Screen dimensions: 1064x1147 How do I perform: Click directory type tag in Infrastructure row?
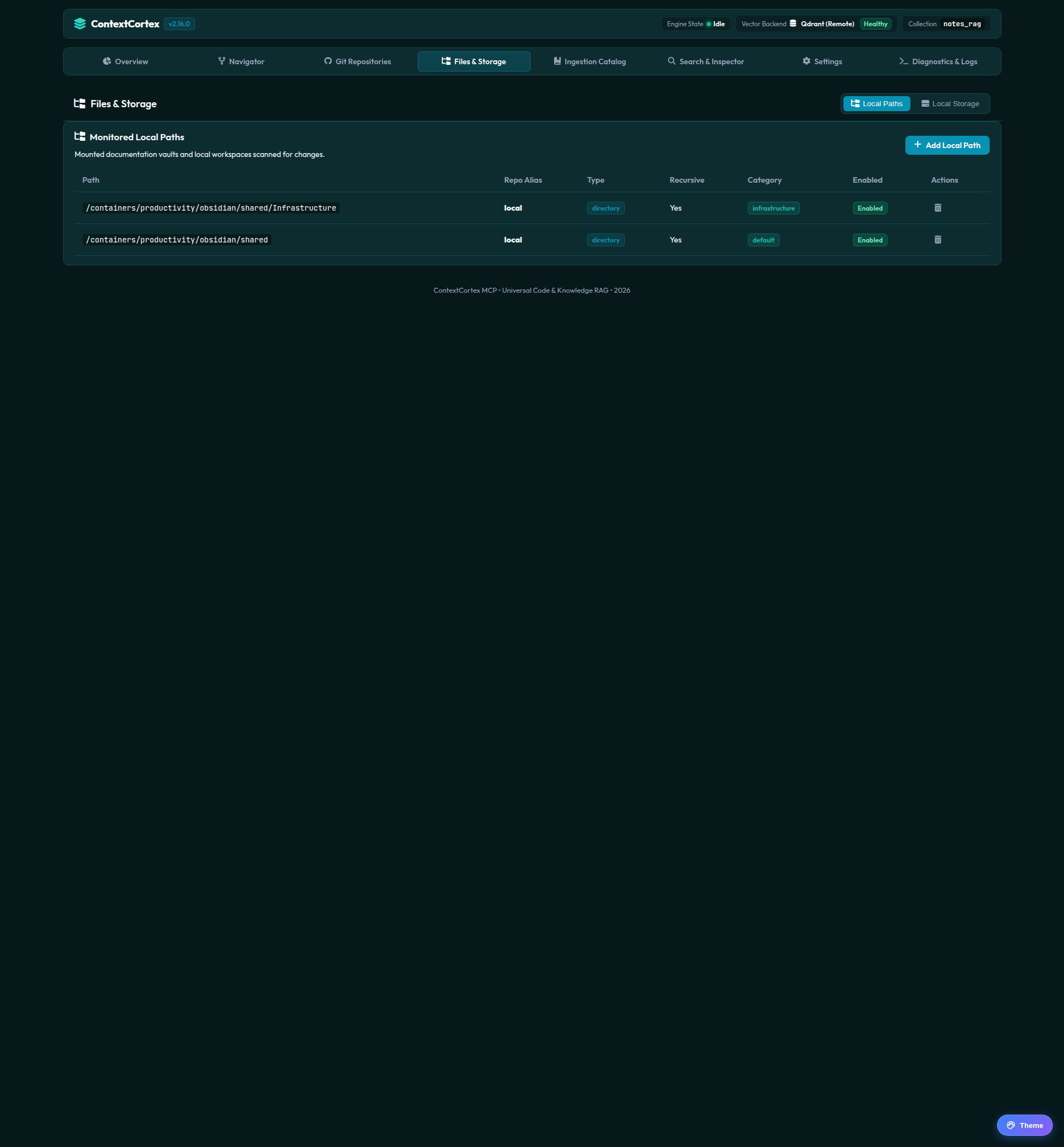605,208
